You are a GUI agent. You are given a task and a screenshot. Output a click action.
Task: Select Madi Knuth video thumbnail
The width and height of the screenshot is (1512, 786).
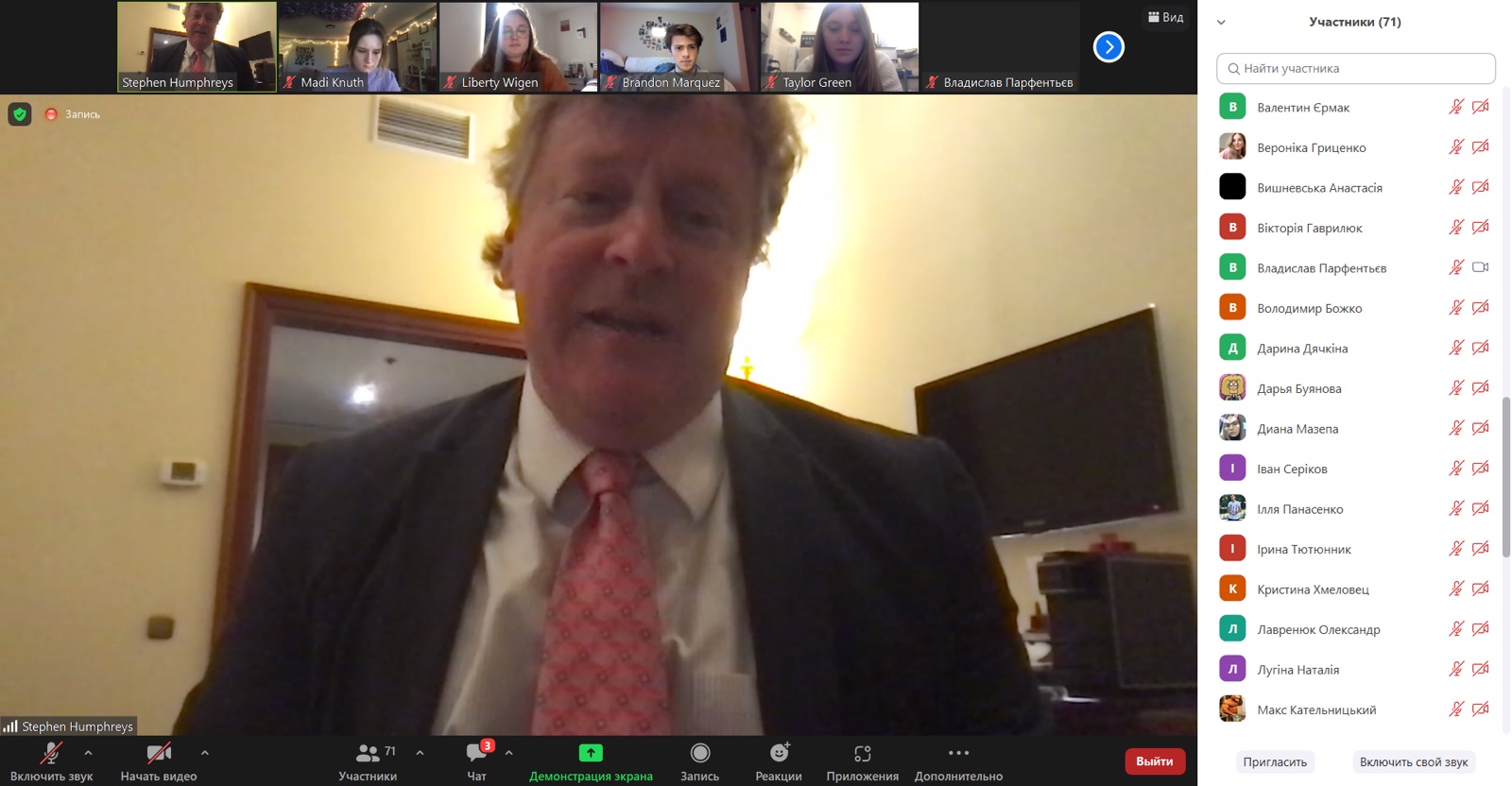[x=358, y=46]
